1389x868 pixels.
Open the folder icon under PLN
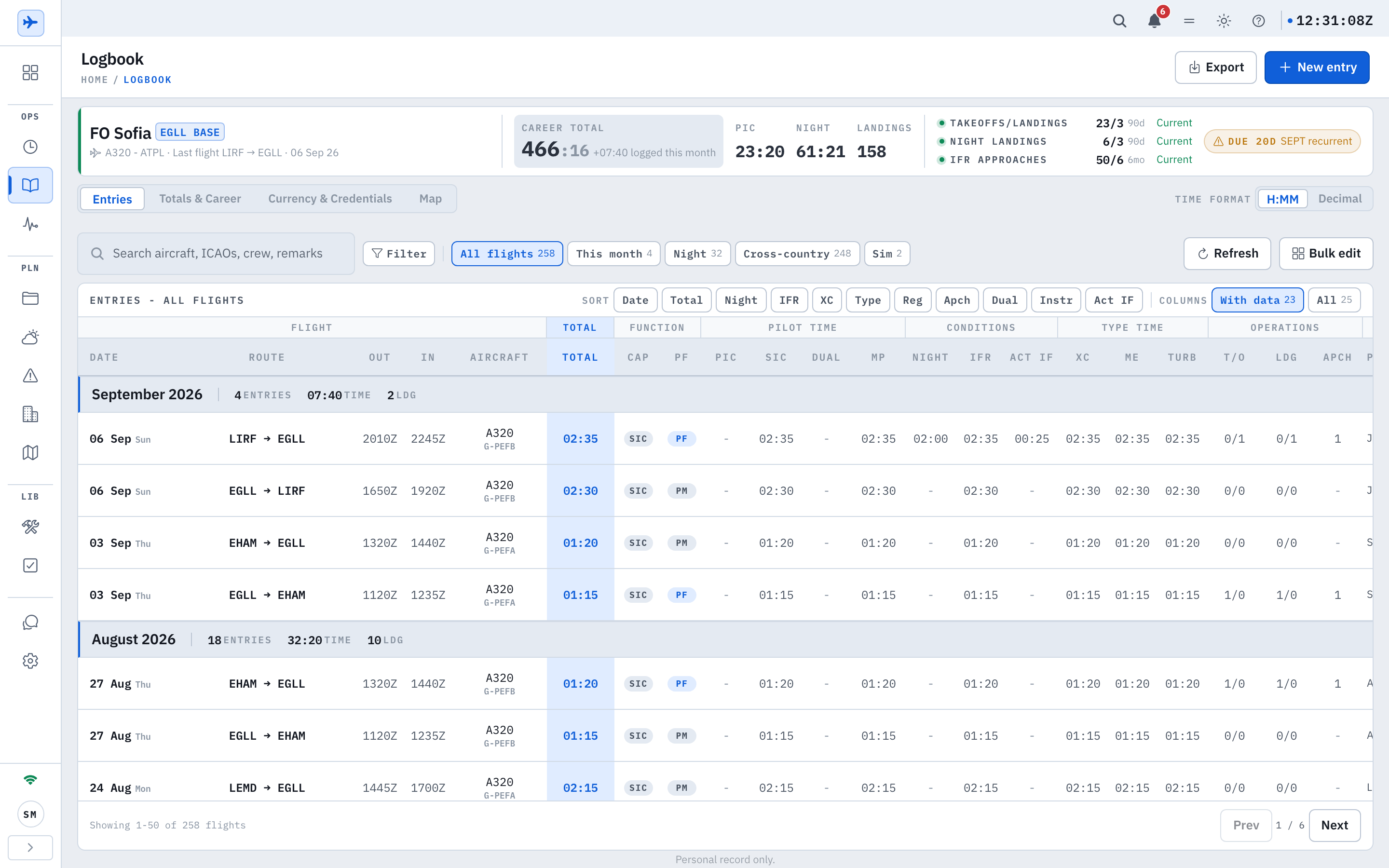pos(30,298)
